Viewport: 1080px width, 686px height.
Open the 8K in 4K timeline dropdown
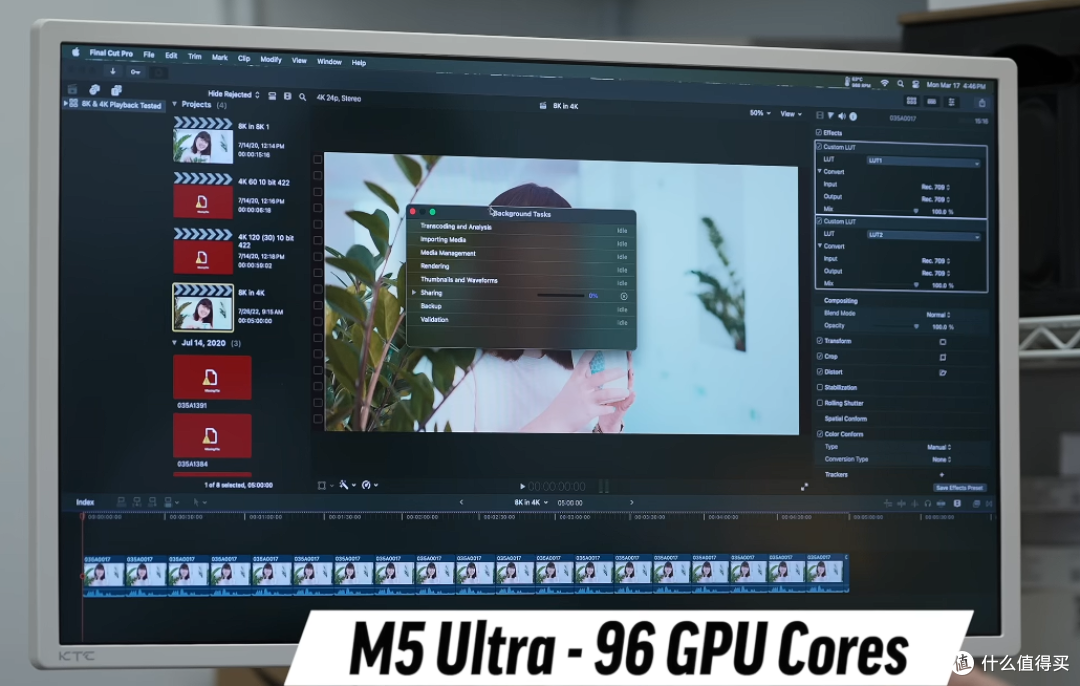[x=531, y=503]
